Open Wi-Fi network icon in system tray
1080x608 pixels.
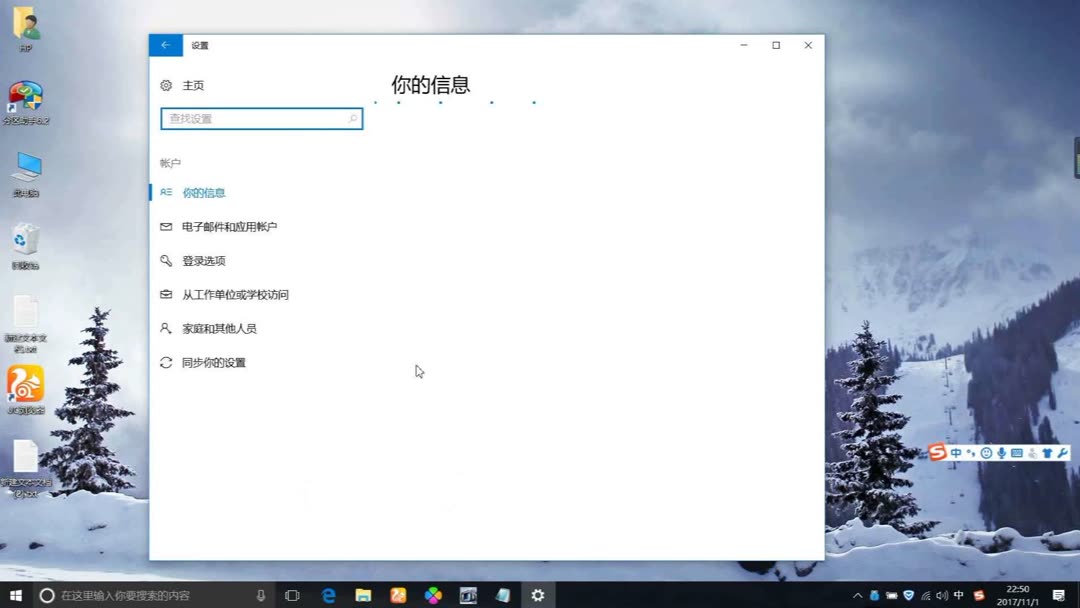926,595
